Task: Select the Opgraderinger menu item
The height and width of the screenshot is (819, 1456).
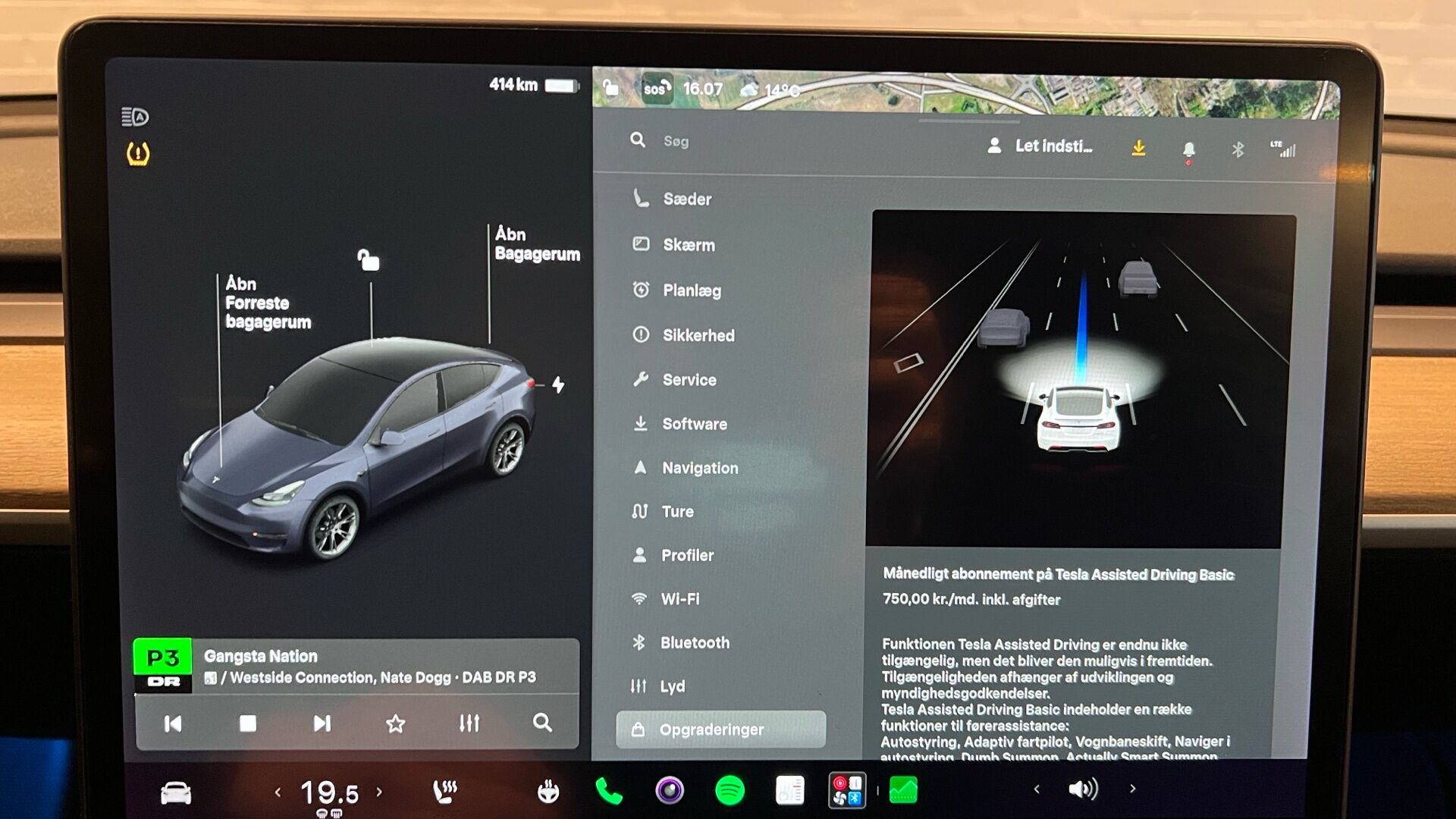Action: (x=720, y=730)
